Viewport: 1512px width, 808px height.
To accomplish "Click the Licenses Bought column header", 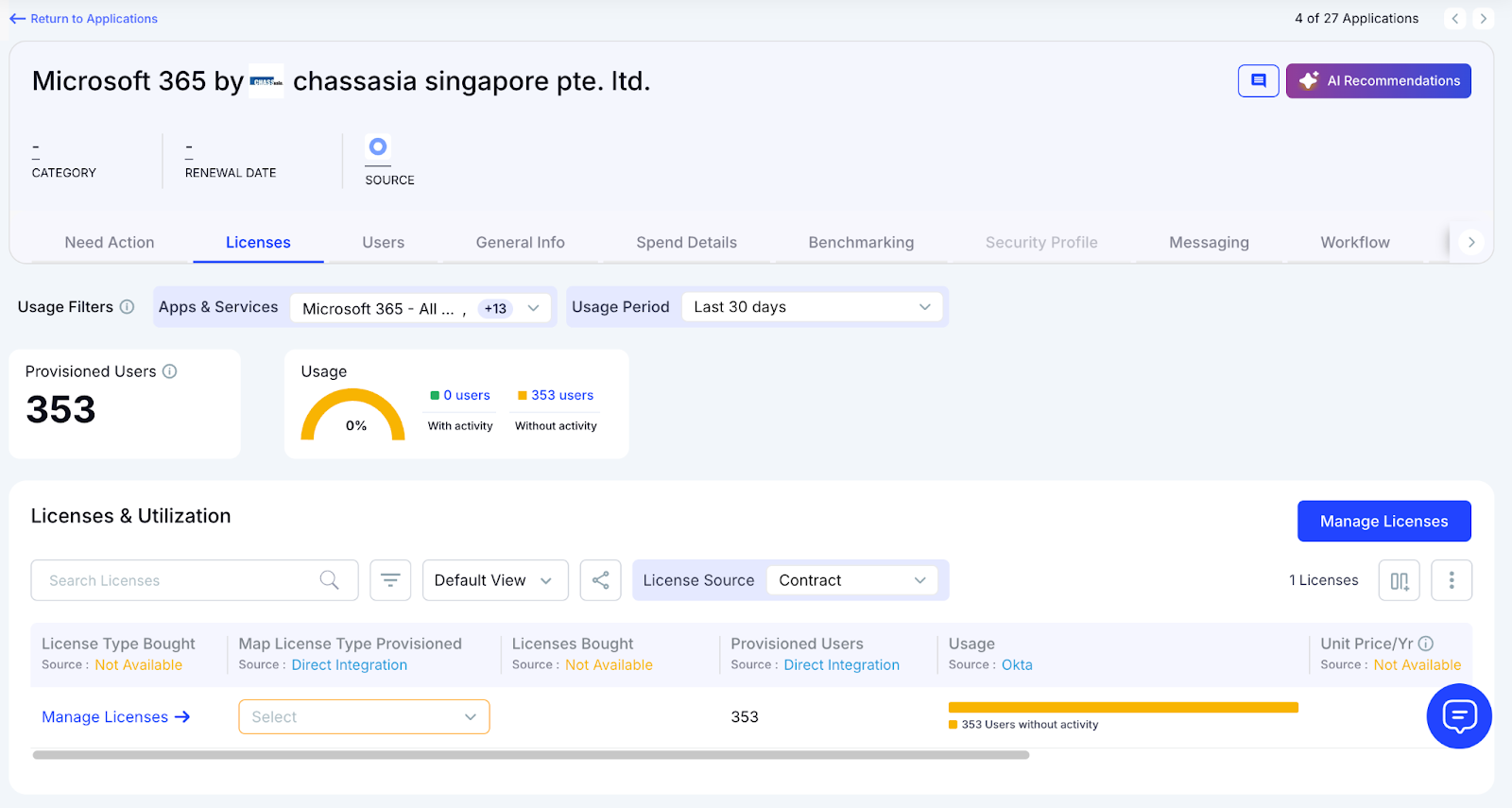I will click(x=573, y=644).
